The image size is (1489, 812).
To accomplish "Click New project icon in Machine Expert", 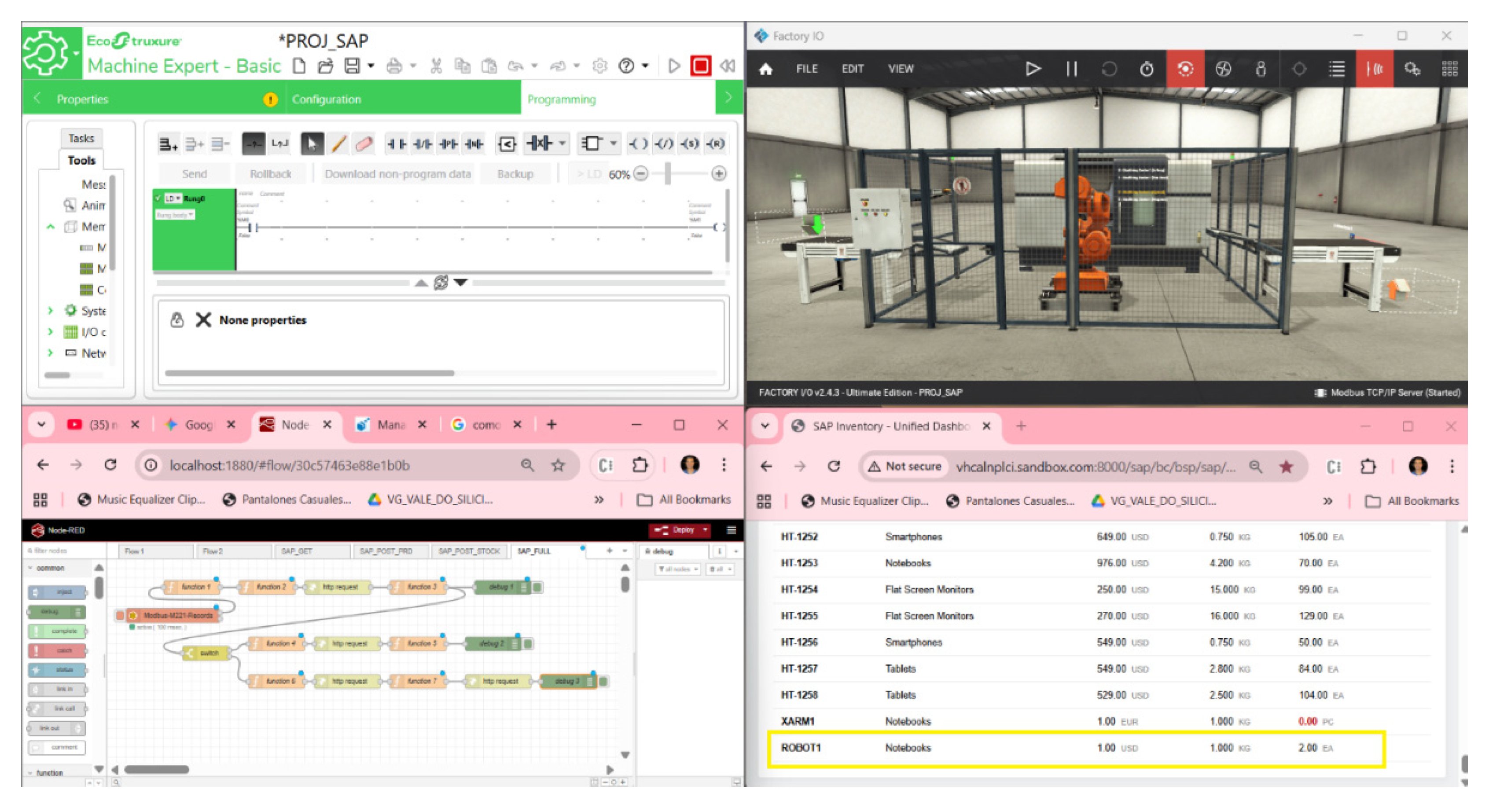I will pos(299,66).
